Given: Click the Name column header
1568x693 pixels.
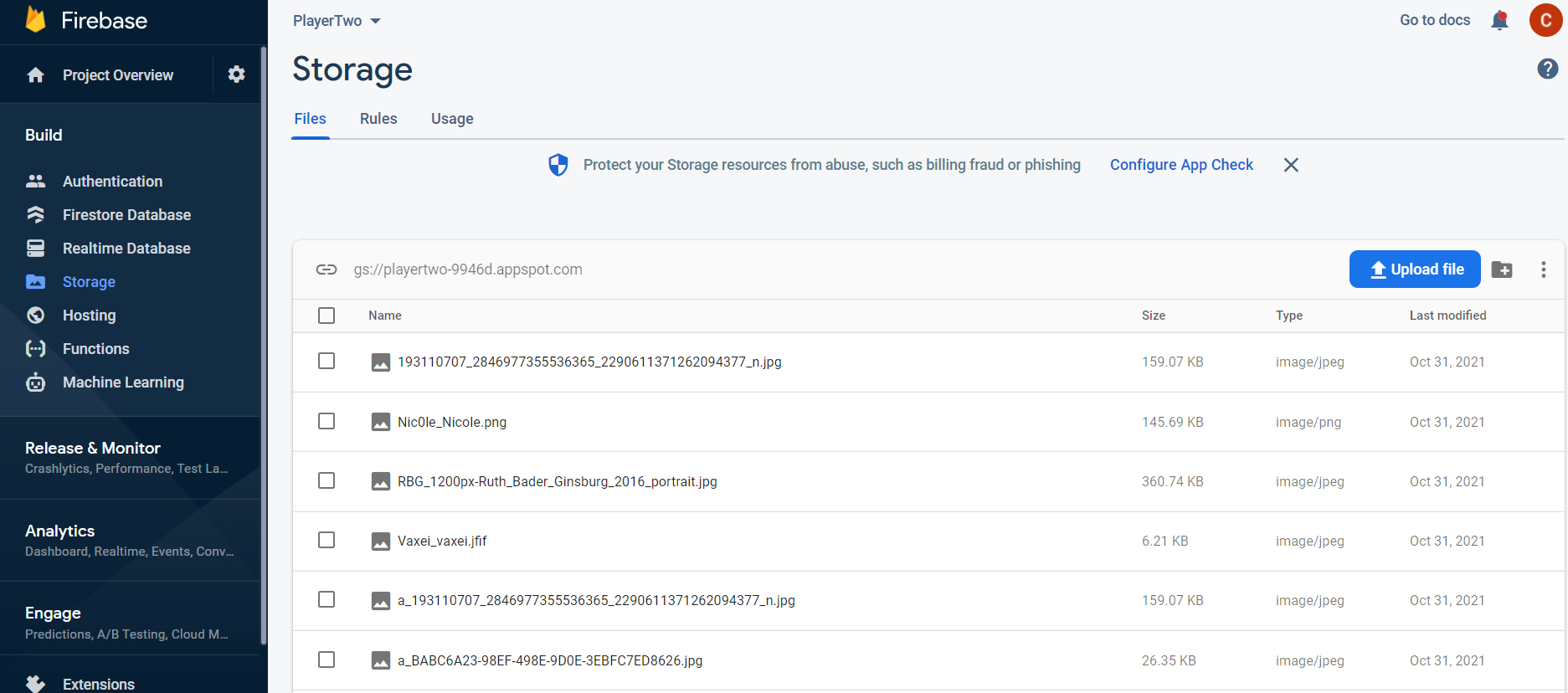Looking at the screenshot, I should [385, 316].
